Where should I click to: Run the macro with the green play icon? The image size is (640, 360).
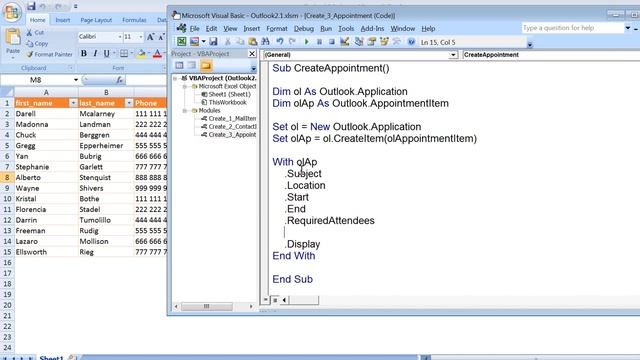pyautogui.click(x=307, y=42)
